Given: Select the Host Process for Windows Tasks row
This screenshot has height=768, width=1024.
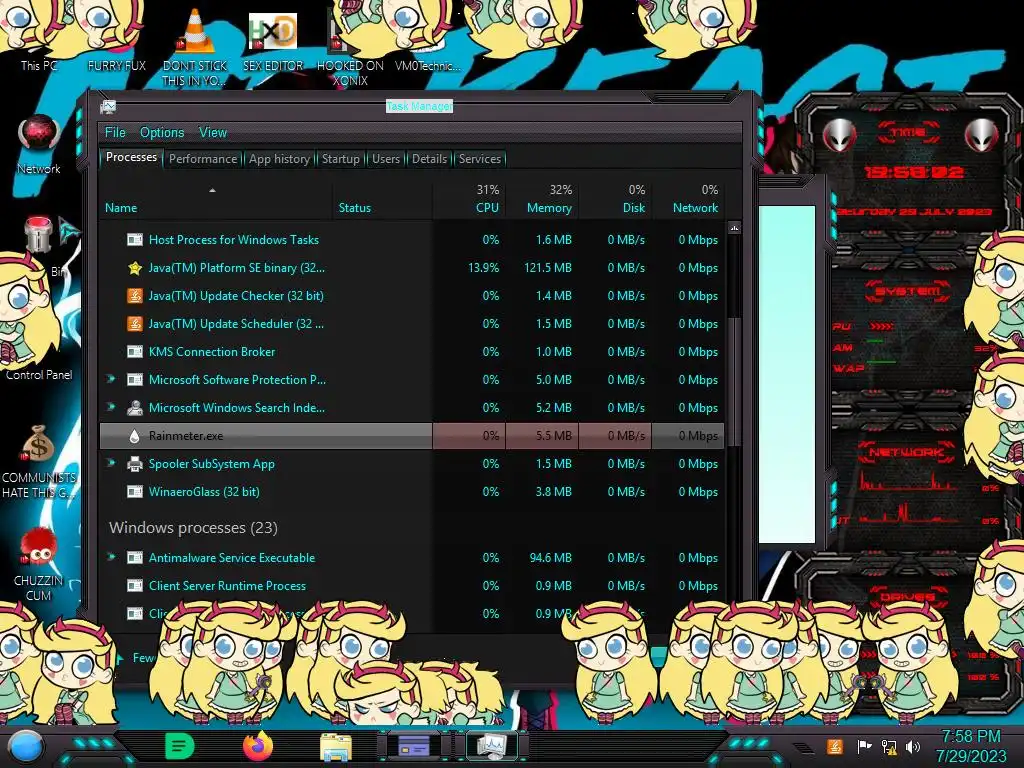Looking at the screenshot, I should 411,240.
